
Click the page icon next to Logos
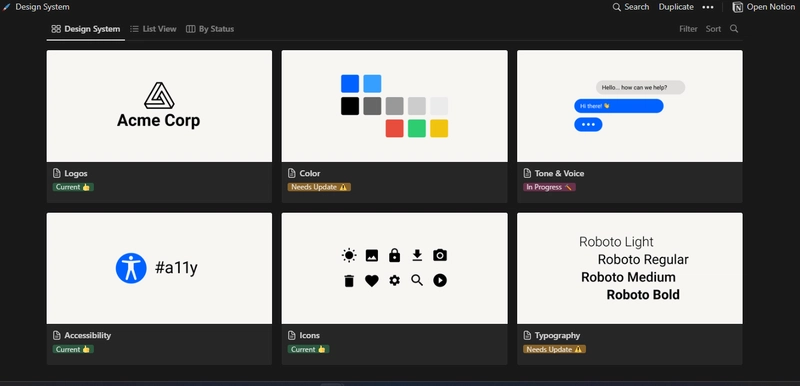[57, 173]
